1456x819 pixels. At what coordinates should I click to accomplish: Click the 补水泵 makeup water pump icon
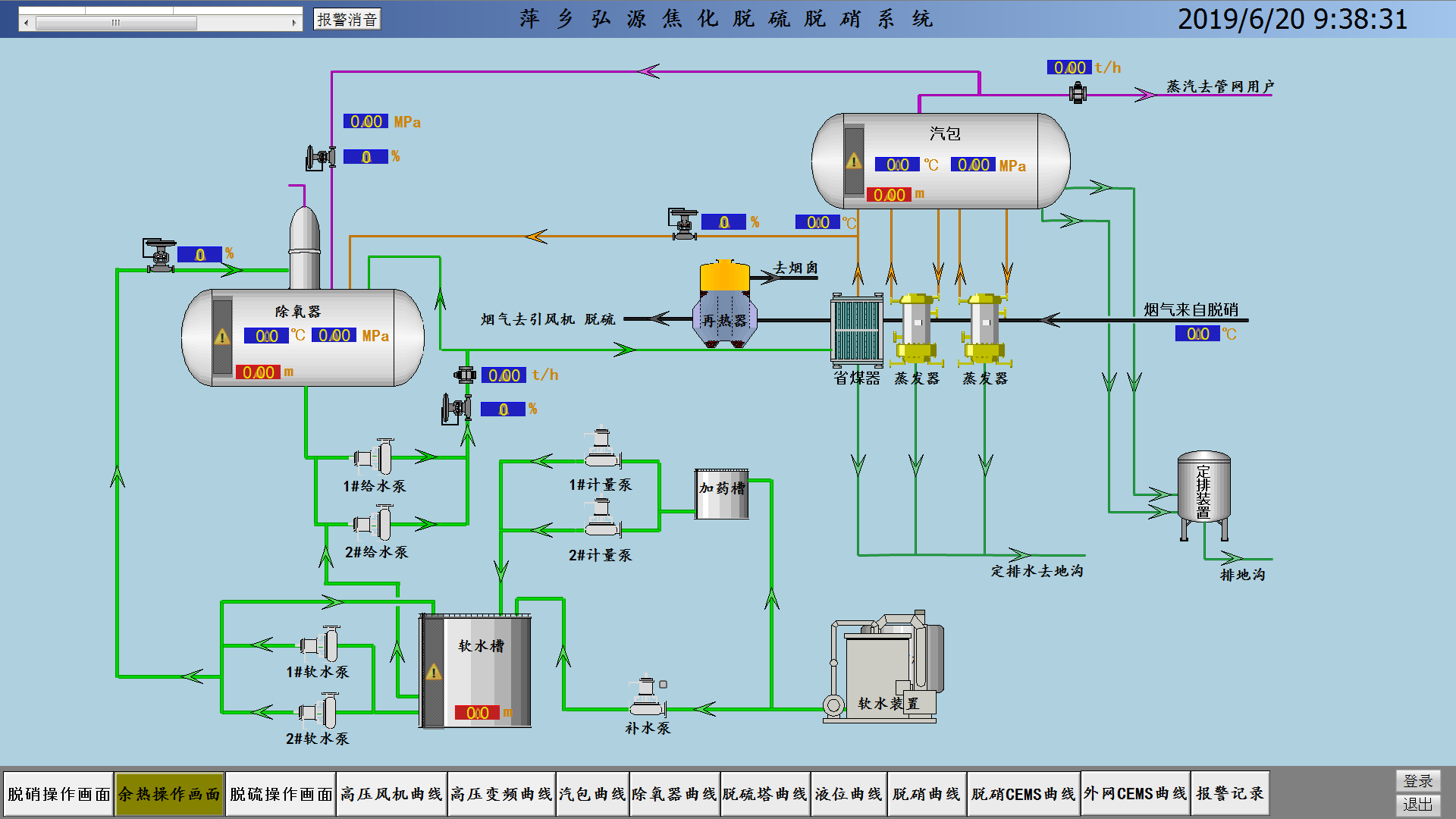[x=648, y=698]
